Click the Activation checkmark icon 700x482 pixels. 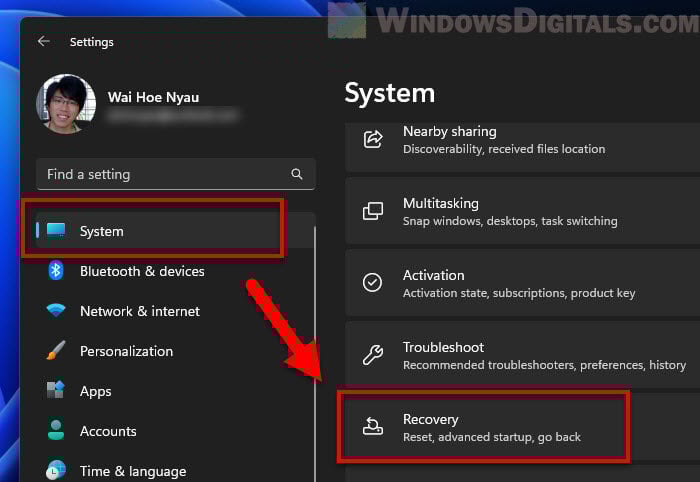click(372, 283)
